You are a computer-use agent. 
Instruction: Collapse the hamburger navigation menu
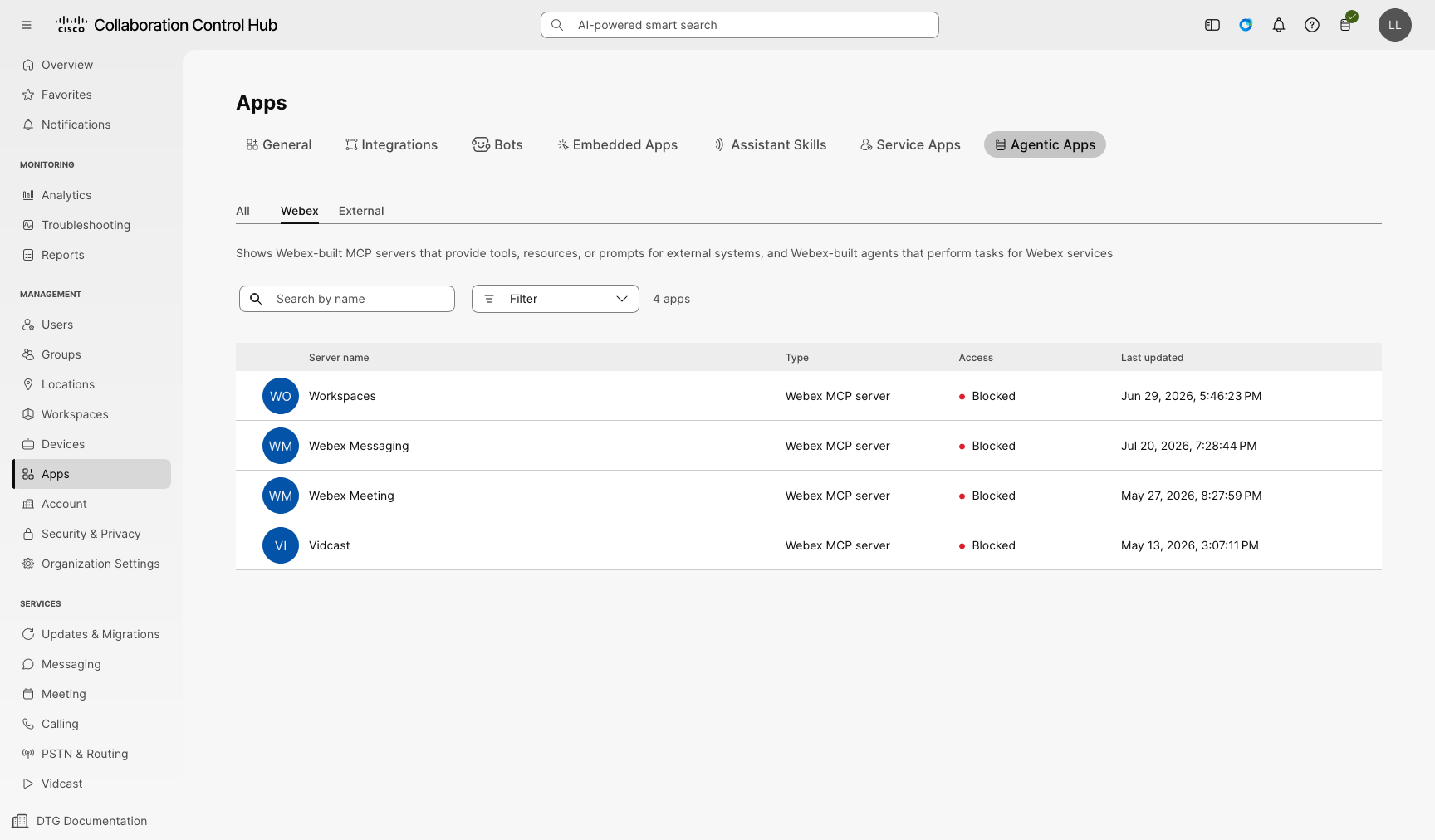tap(27, 25)
